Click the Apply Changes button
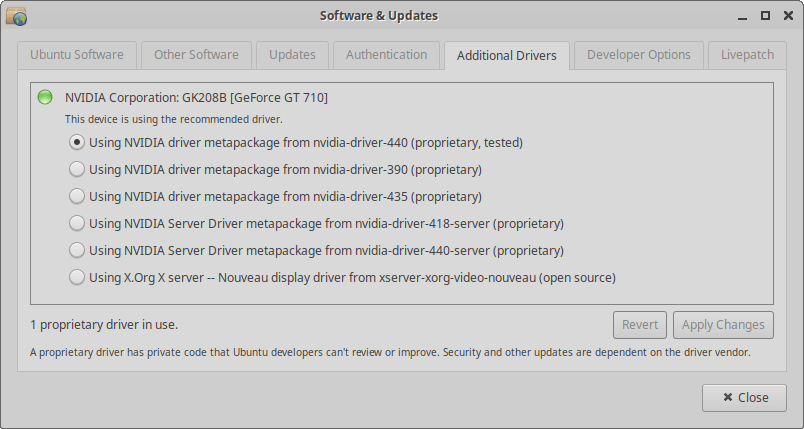Screen dimensions: 804x429 (x=723, y=325)
